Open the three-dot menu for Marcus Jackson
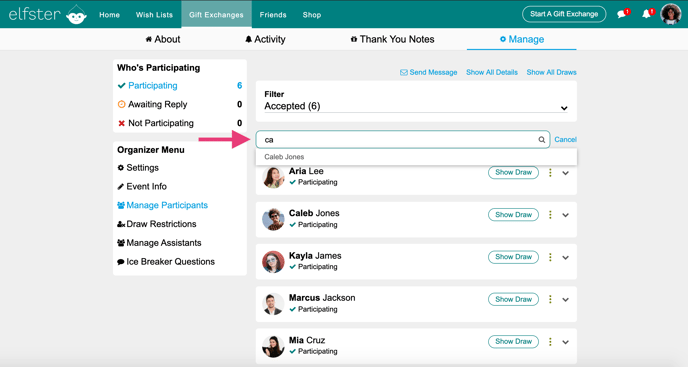Screen dimensions: 688x367 click(x=550, y=299)
